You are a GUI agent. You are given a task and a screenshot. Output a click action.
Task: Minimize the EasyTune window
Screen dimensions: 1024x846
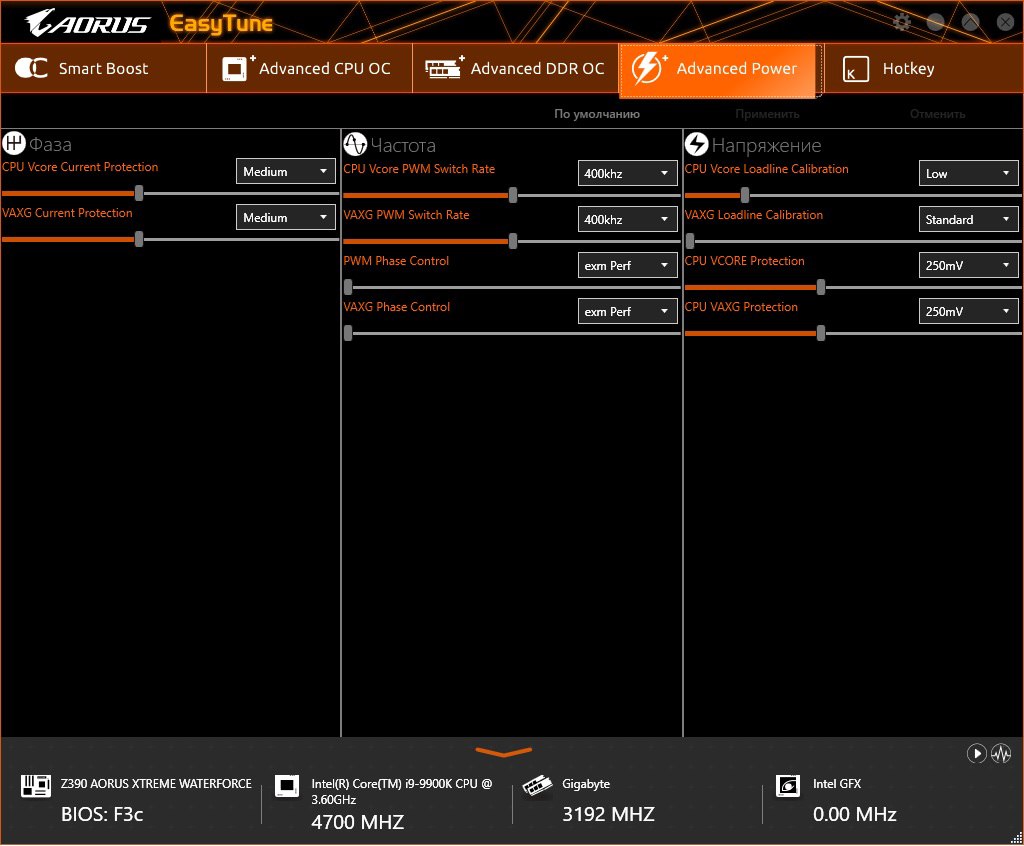point(935,22)
